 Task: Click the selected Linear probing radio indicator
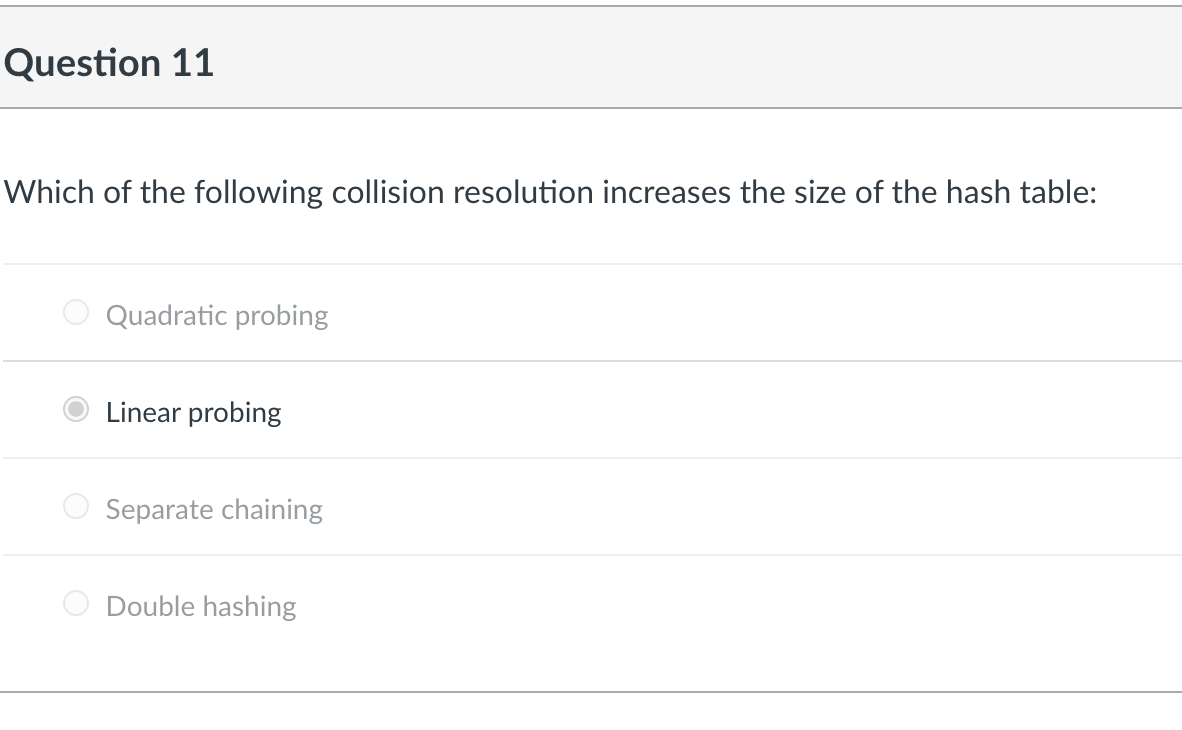point(75,409)
